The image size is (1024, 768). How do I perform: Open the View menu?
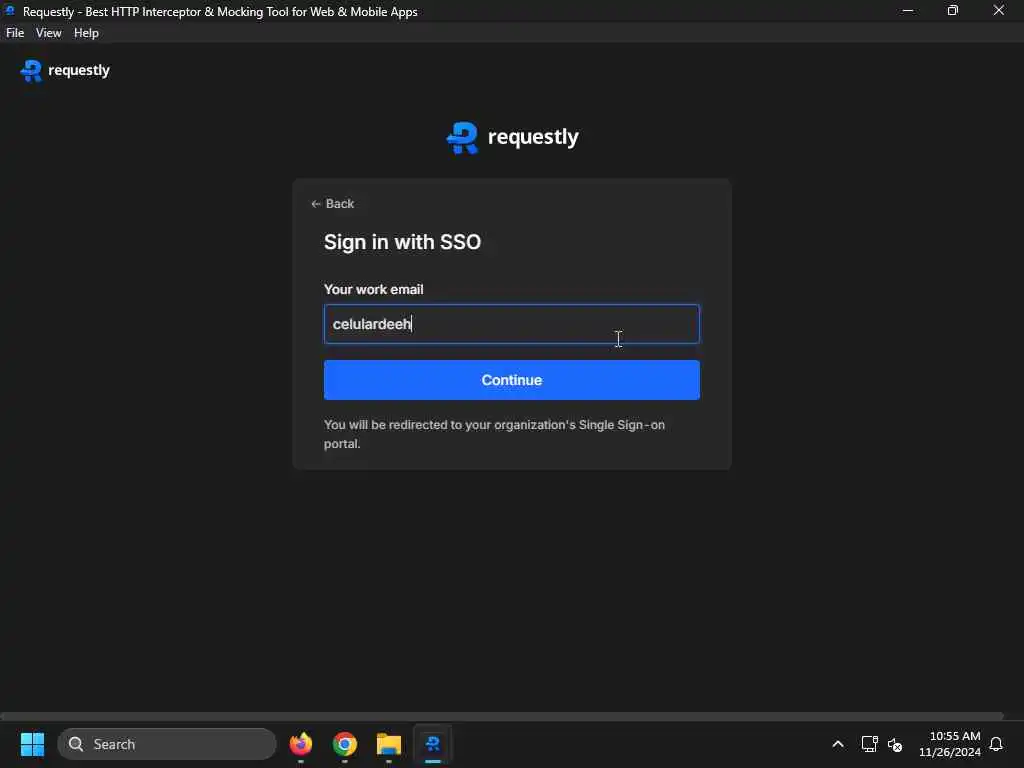(x=48, y=33)
